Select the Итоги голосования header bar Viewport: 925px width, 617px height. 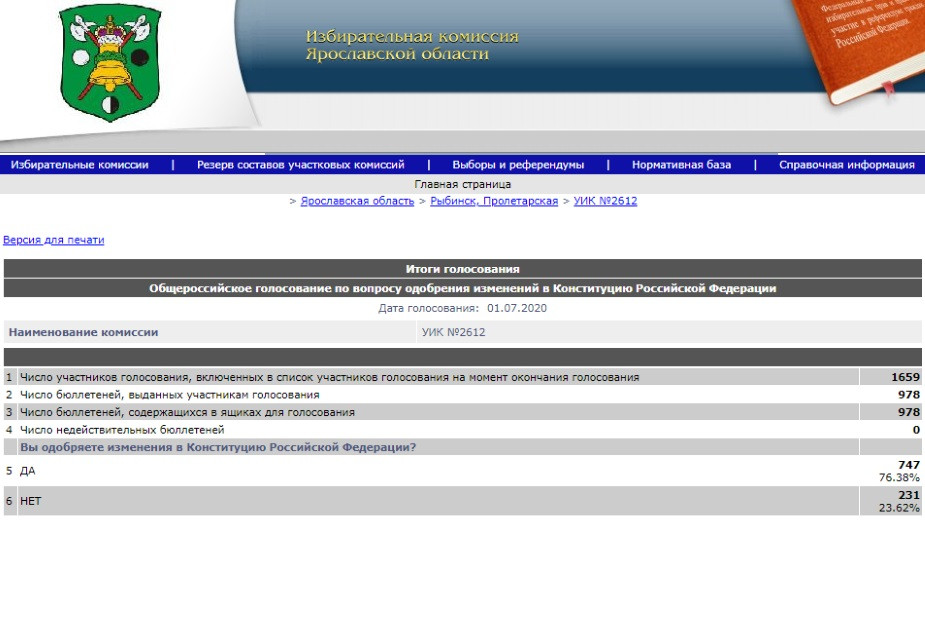(462, 269)
